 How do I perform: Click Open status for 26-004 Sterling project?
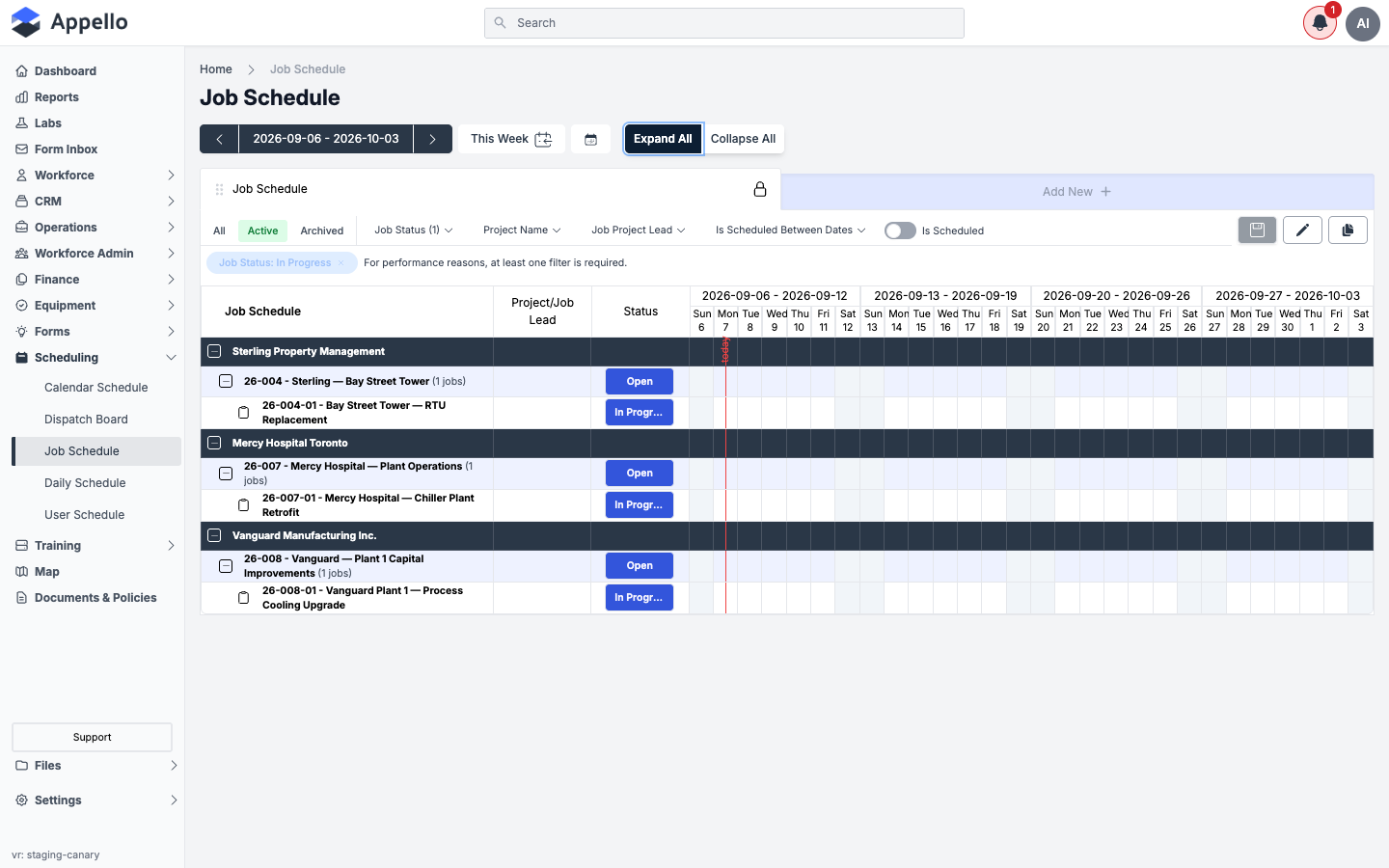click(x=640, y=382)
